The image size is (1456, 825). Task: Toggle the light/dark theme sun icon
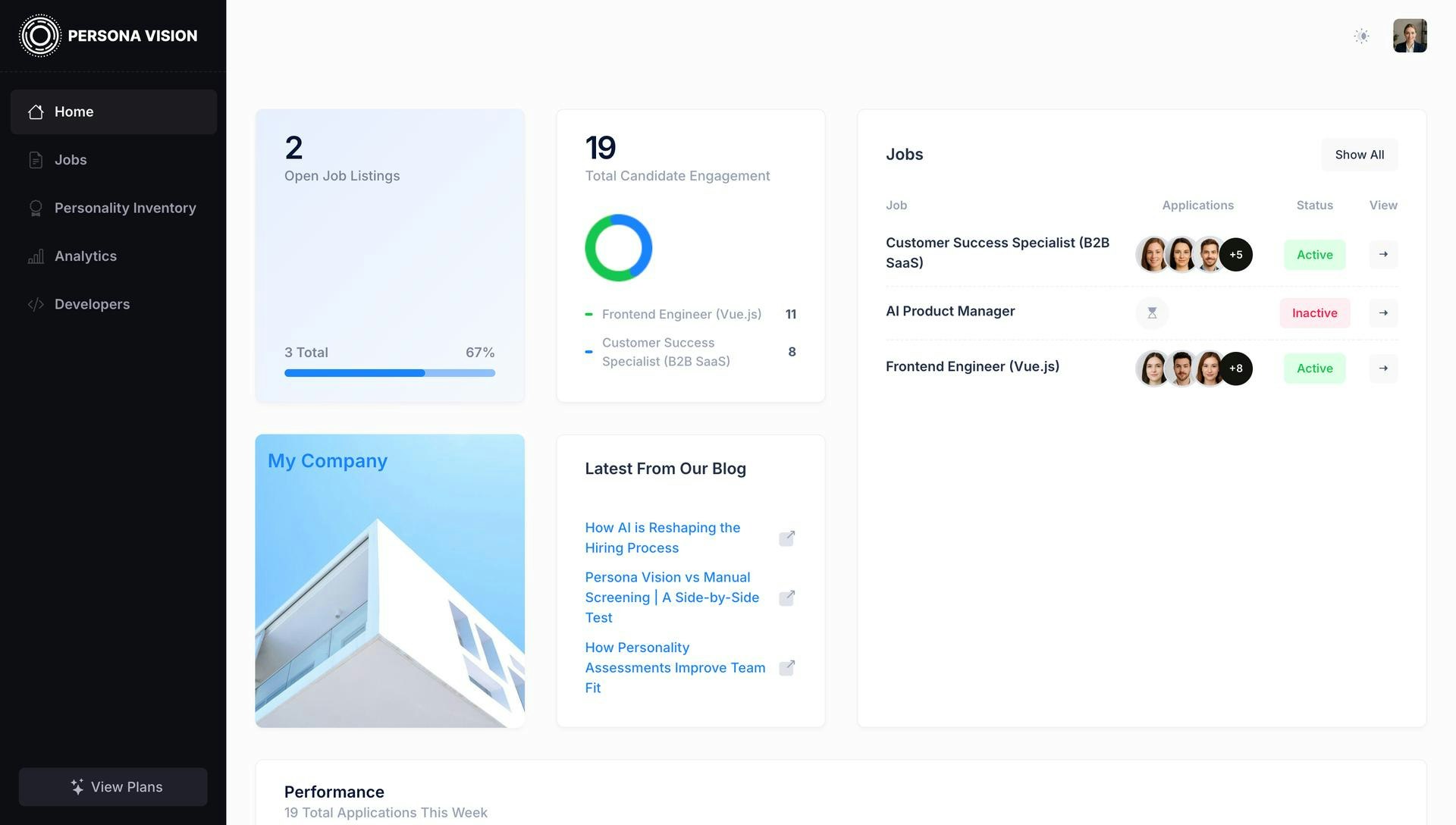click(x=1361, y=36)
